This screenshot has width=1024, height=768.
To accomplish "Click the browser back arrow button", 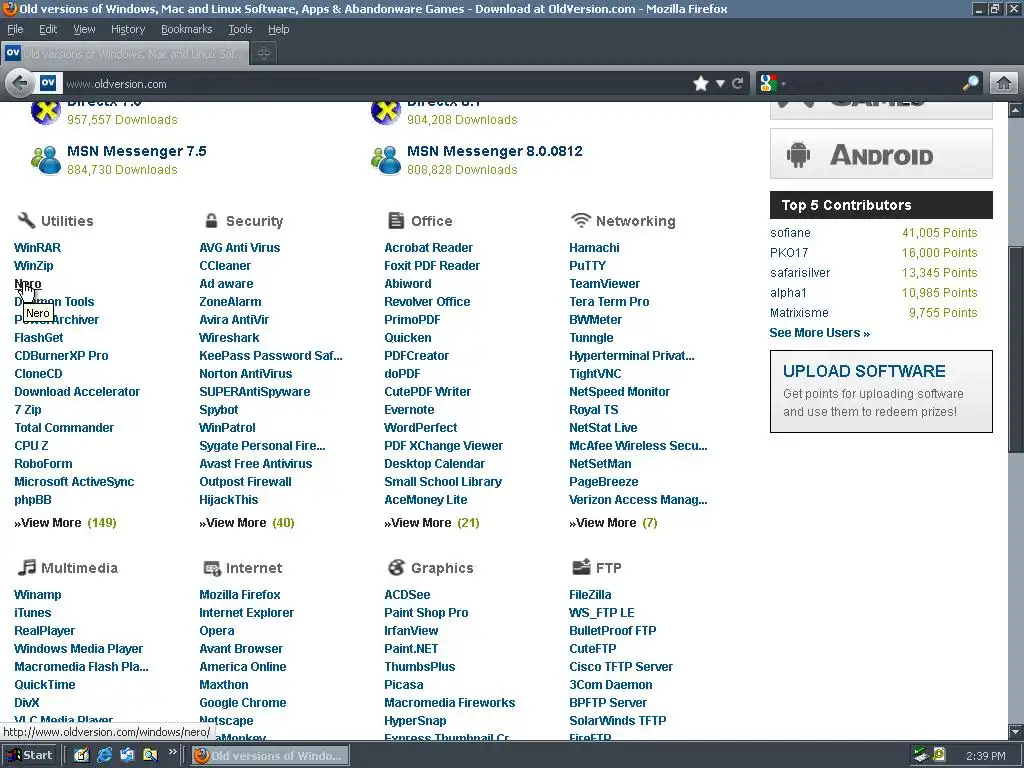I will pos(20,84).
